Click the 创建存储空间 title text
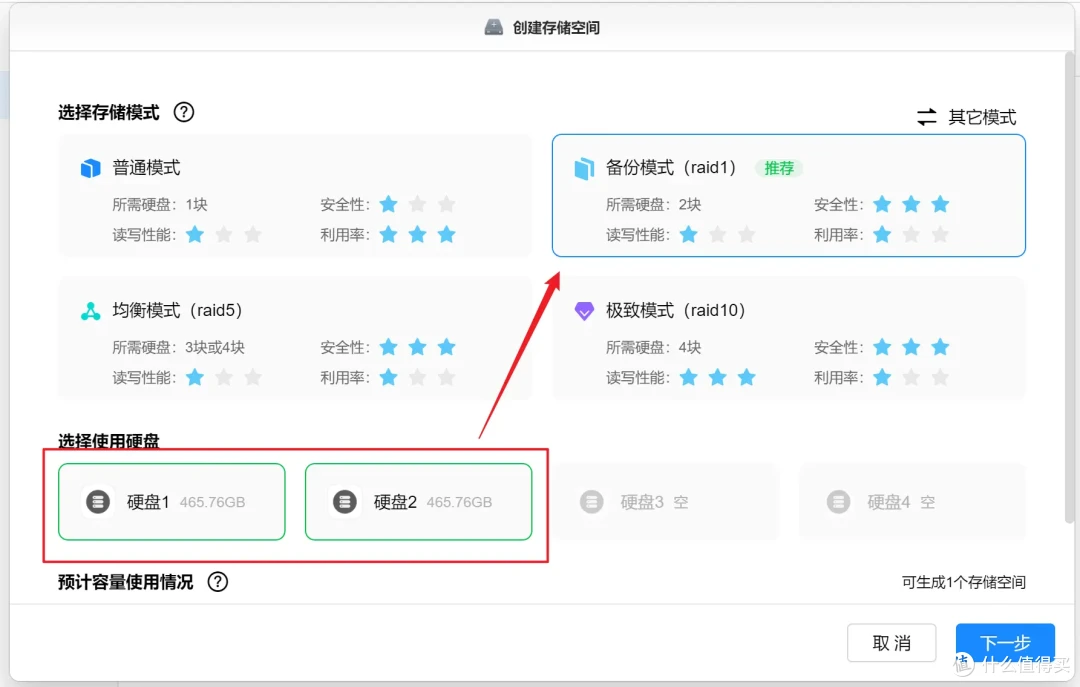The width and height of the screenshot is (1080, 687). click(556, 28)
